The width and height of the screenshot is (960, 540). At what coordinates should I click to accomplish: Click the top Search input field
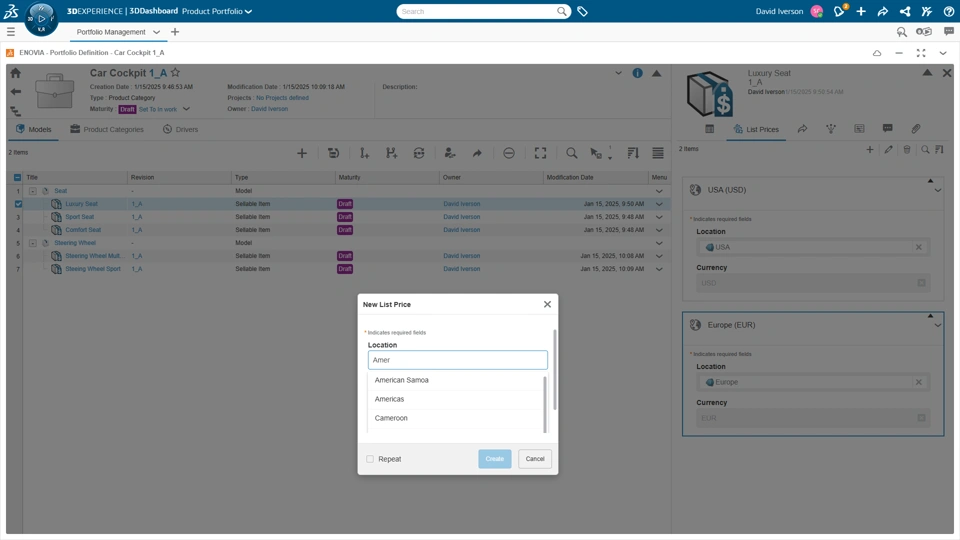click(x=478, y=11)
